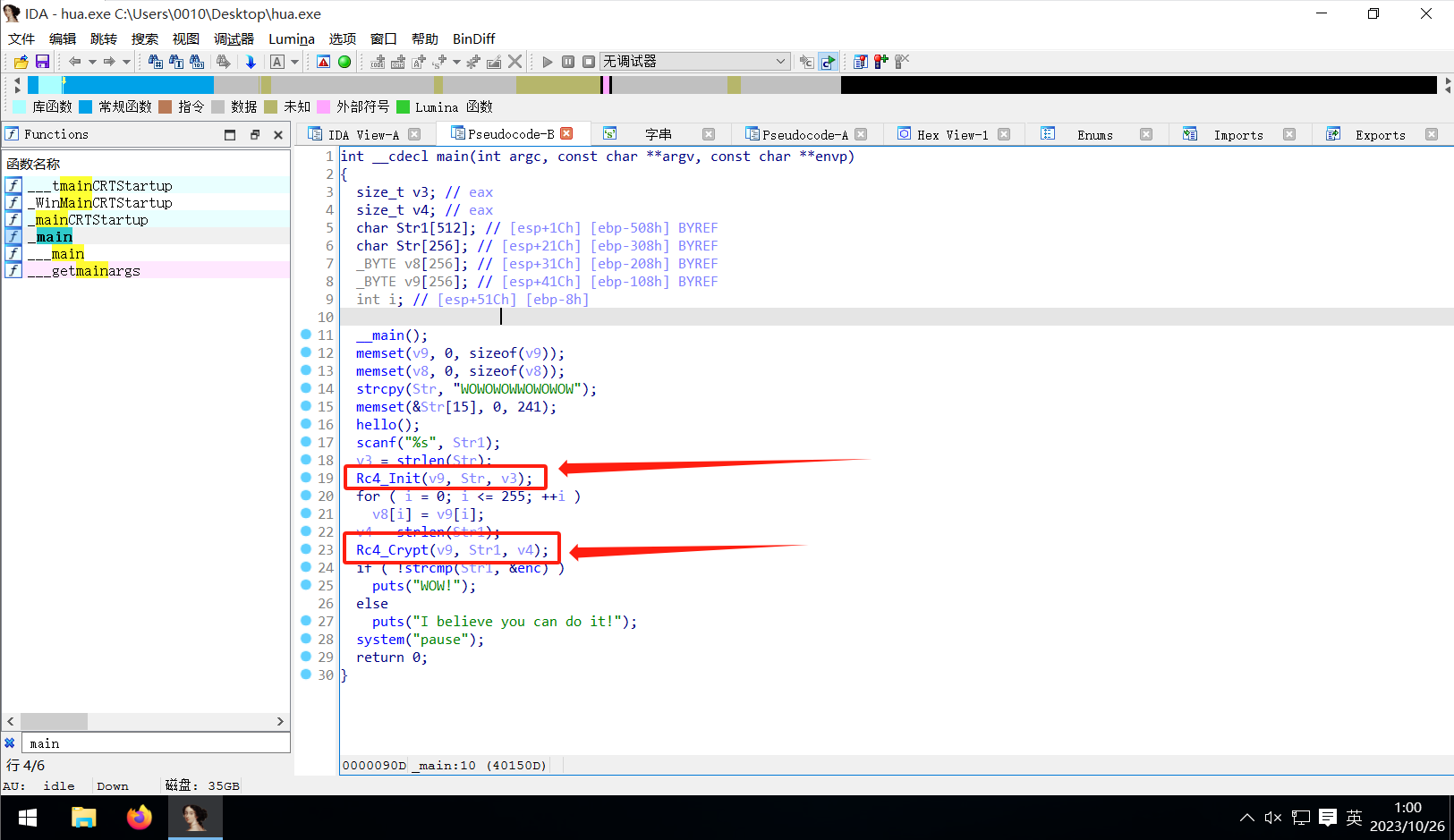The image size is (1454, 840).
Task: Click the green circle toolbar icon
Action: (344, 62)
